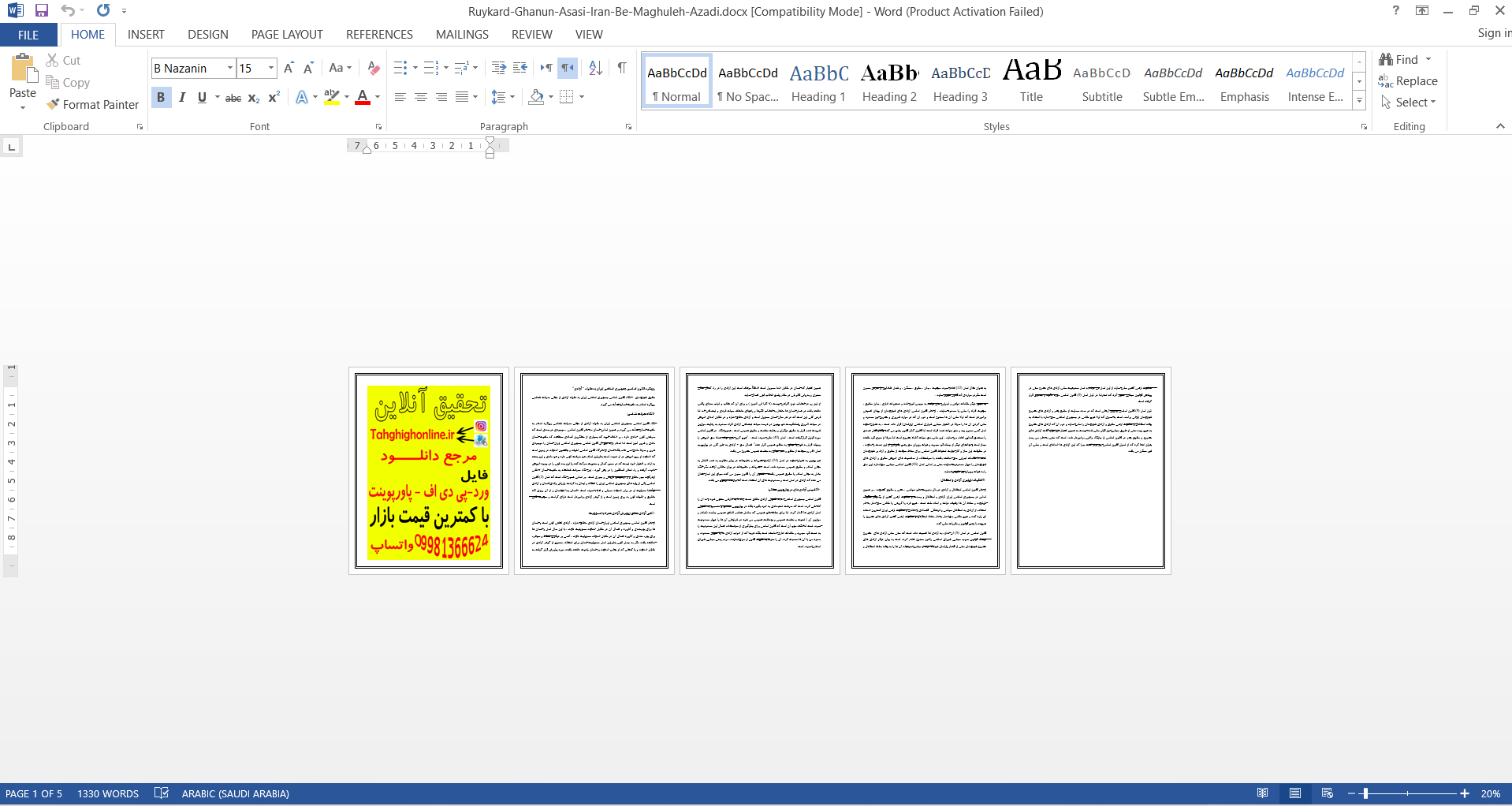The height and width of the screenshot is (806, 1512).
Task: Increase font size with Grow Font icon
Action: [289, 68]
